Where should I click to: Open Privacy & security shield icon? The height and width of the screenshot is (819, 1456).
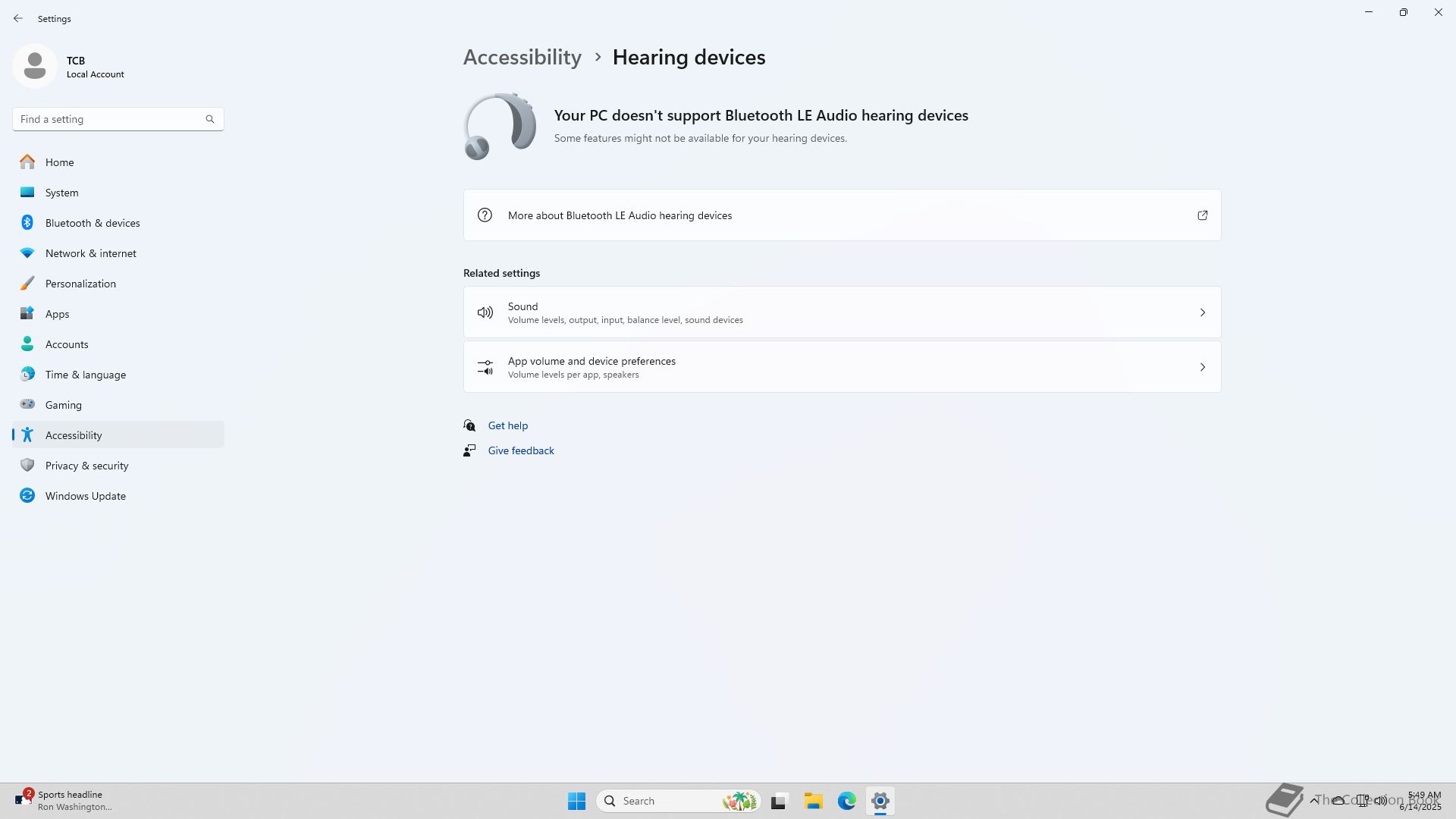point(27,466)
